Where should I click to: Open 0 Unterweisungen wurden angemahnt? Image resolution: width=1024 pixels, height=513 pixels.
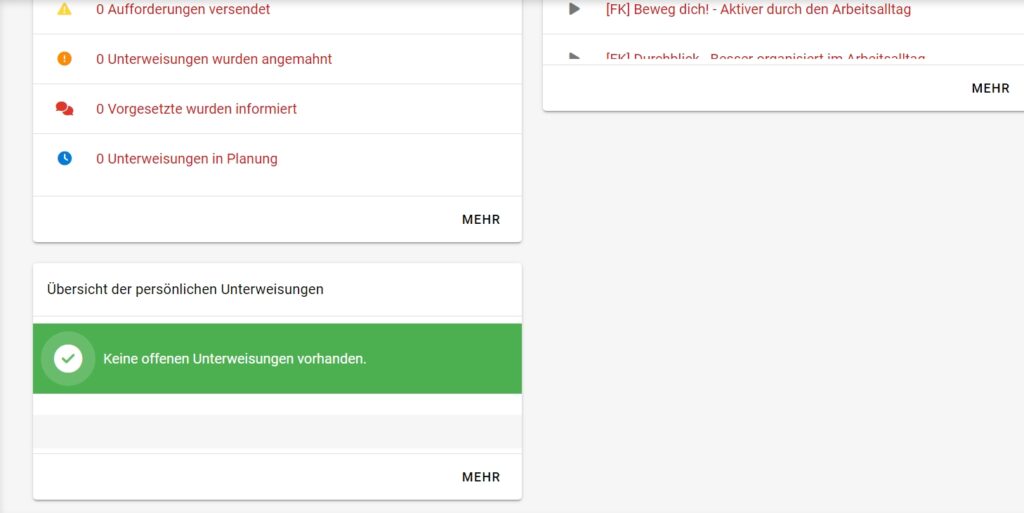[214, 59]
